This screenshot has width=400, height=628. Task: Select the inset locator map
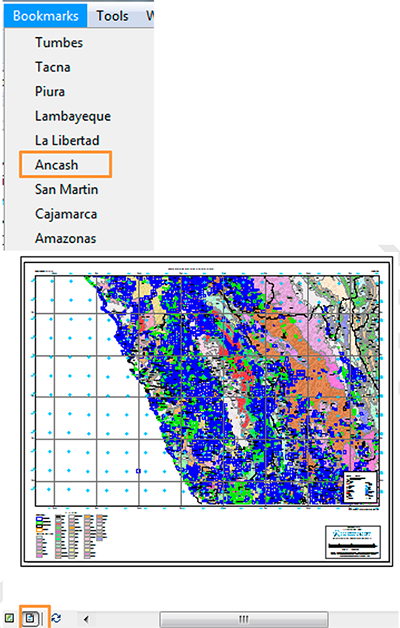point(360,487)
